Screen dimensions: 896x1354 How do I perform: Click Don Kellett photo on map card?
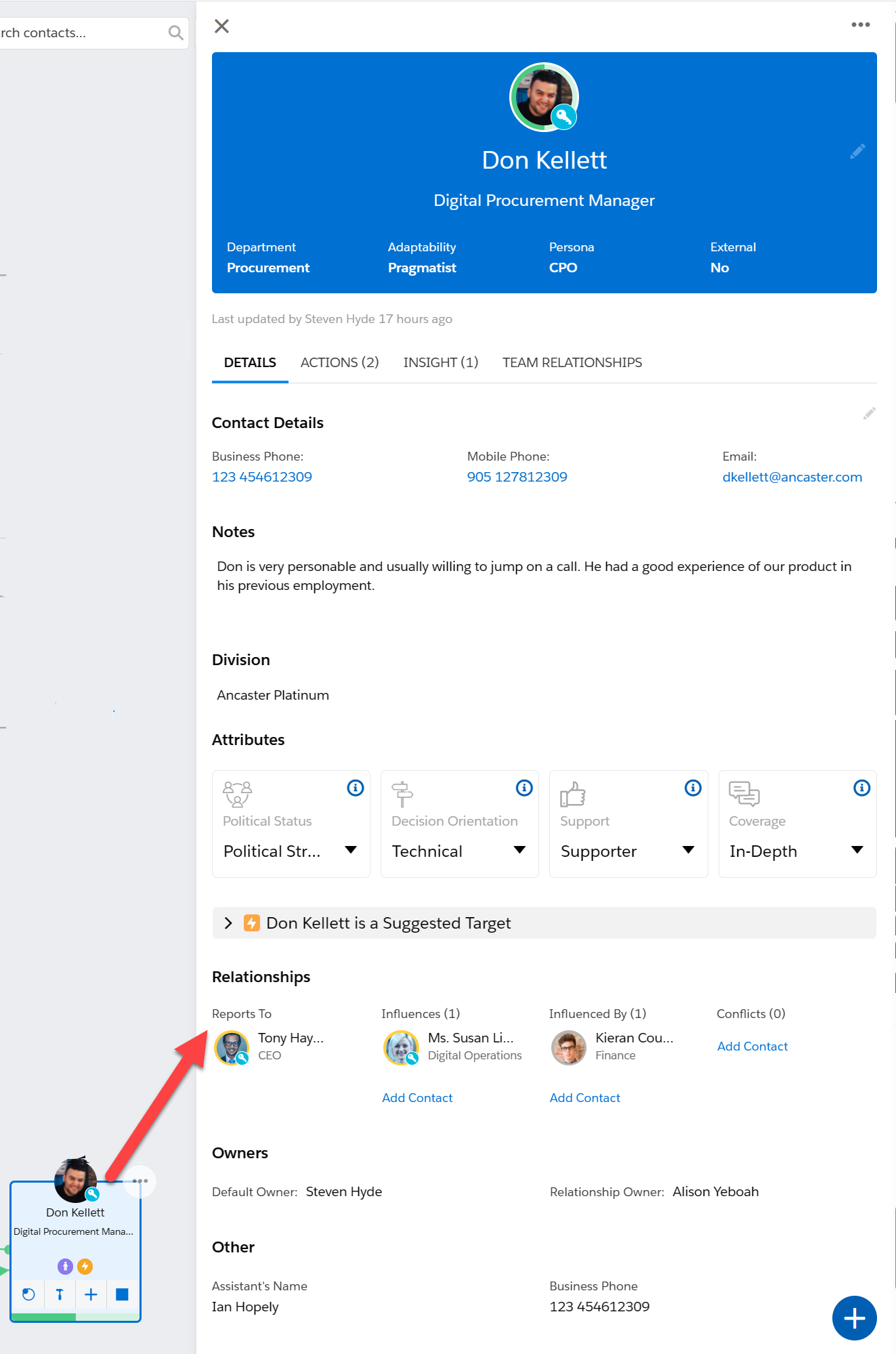click(75, 1179)
